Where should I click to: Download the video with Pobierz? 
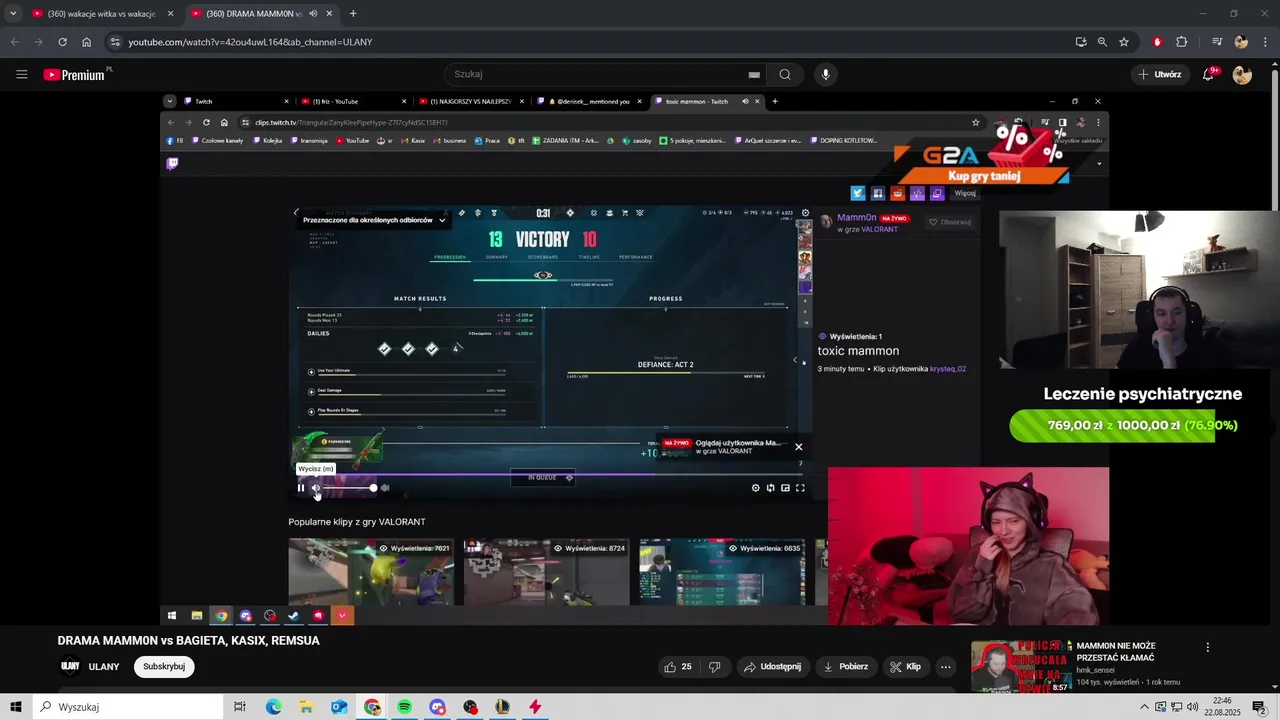845,666
